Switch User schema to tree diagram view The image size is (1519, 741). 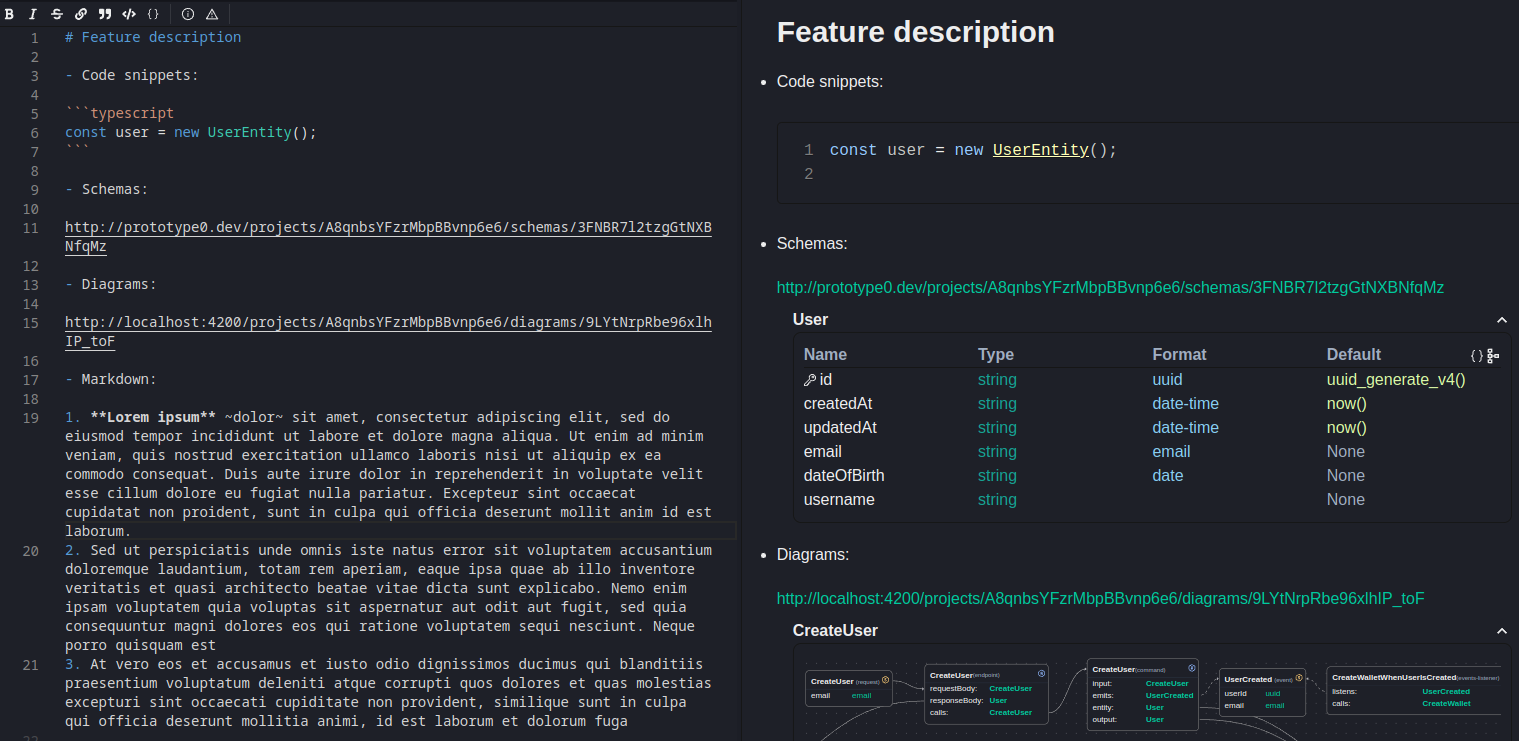pyautogui.click(x=1493, y=355)
